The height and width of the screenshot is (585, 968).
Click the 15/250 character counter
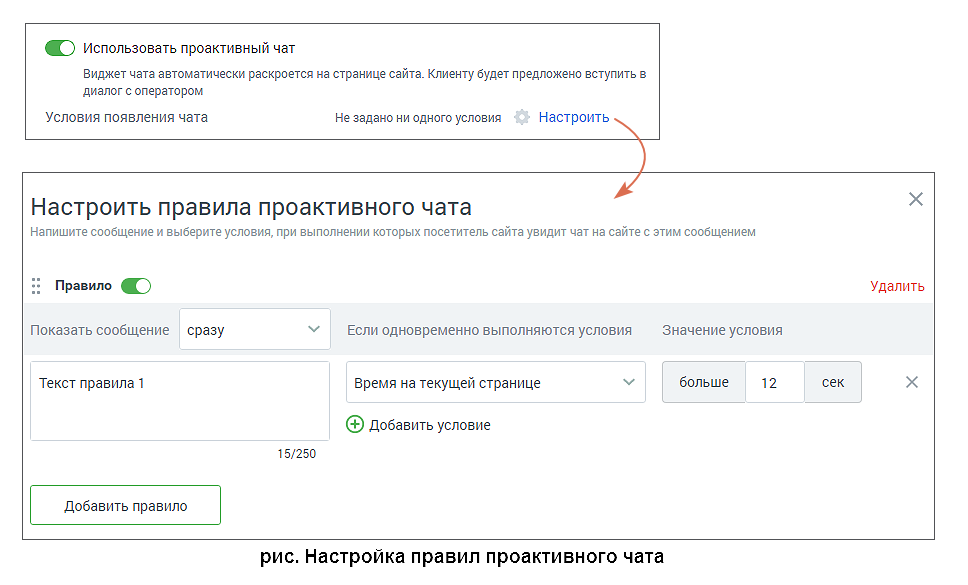pos(296,454)
